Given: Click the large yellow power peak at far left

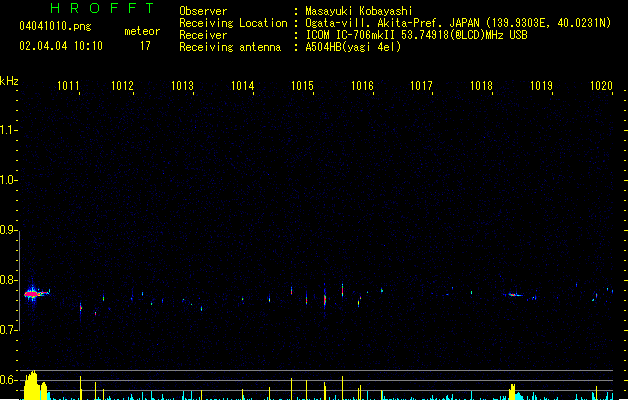Looking at the screenshot, I should point(32,386).
